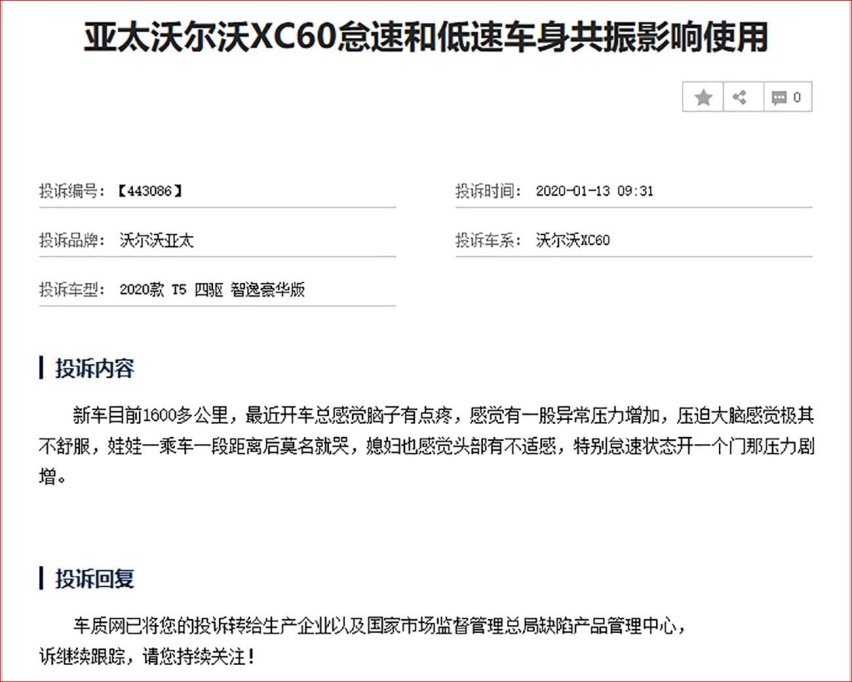This screenshot has width=852, height=682.
Task: Click car series value 沃尔沃XC60
Action: [x=573, y=240]
